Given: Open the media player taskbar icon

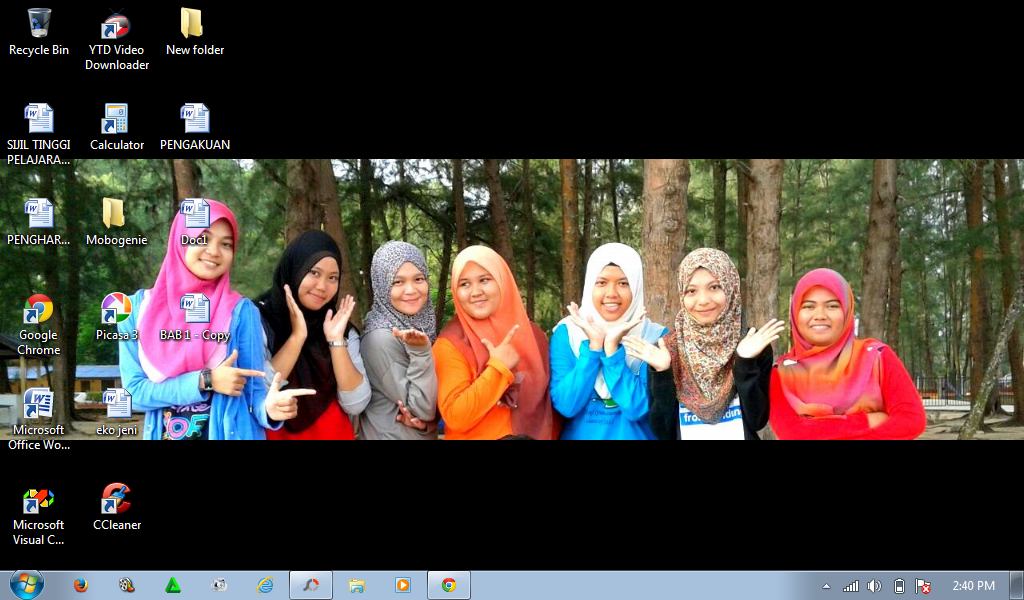Looking at the screenshot, I should tap(403, 585).
